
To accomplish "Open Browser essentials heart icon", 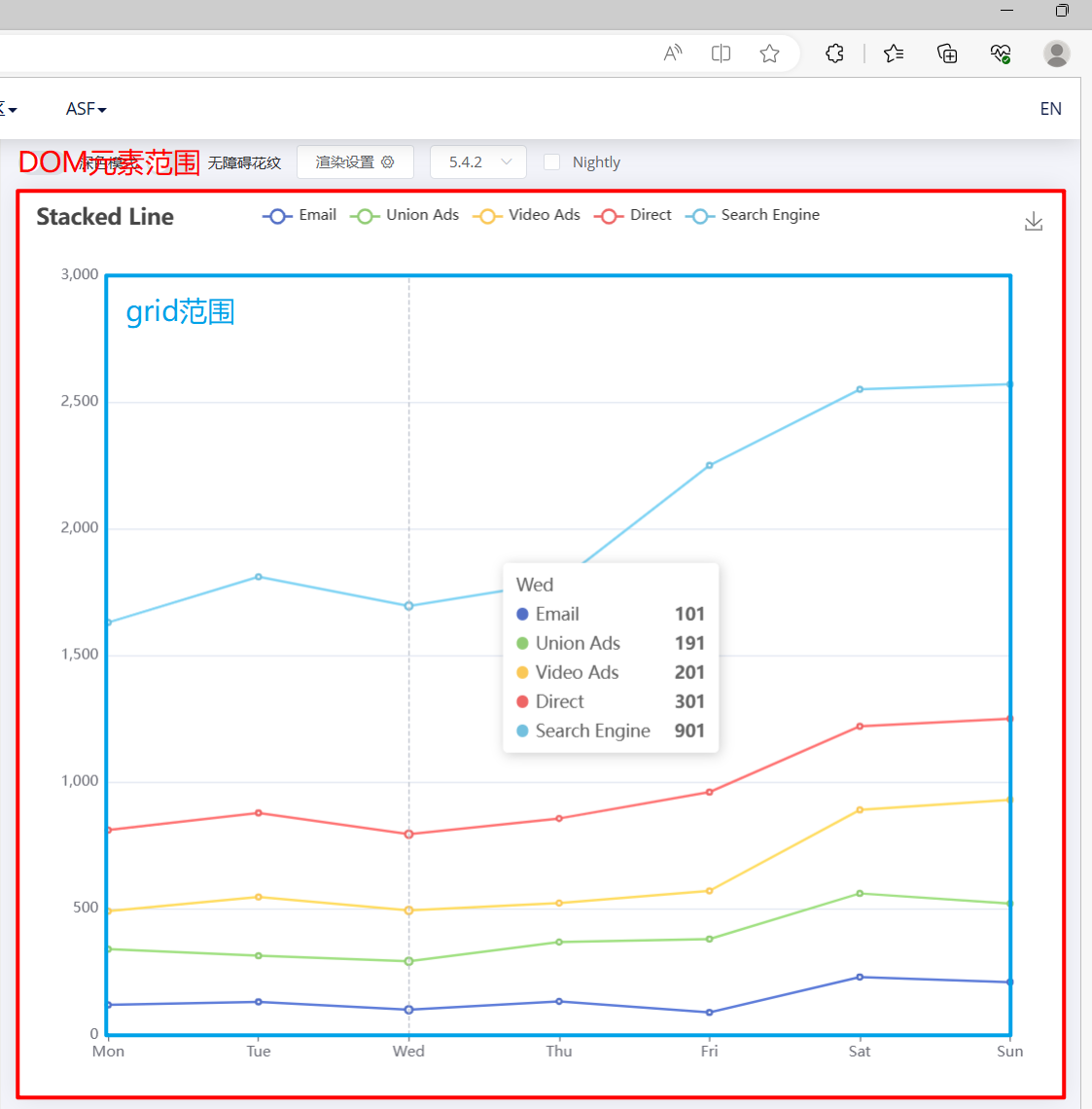I will tap(1001, 54).
